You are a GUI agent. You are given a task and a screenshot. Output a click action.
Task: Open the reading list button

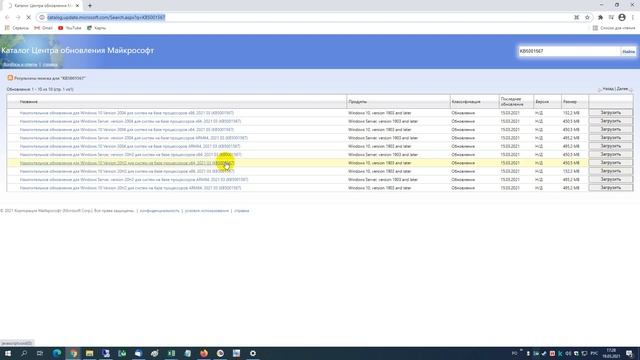[614, 28]
